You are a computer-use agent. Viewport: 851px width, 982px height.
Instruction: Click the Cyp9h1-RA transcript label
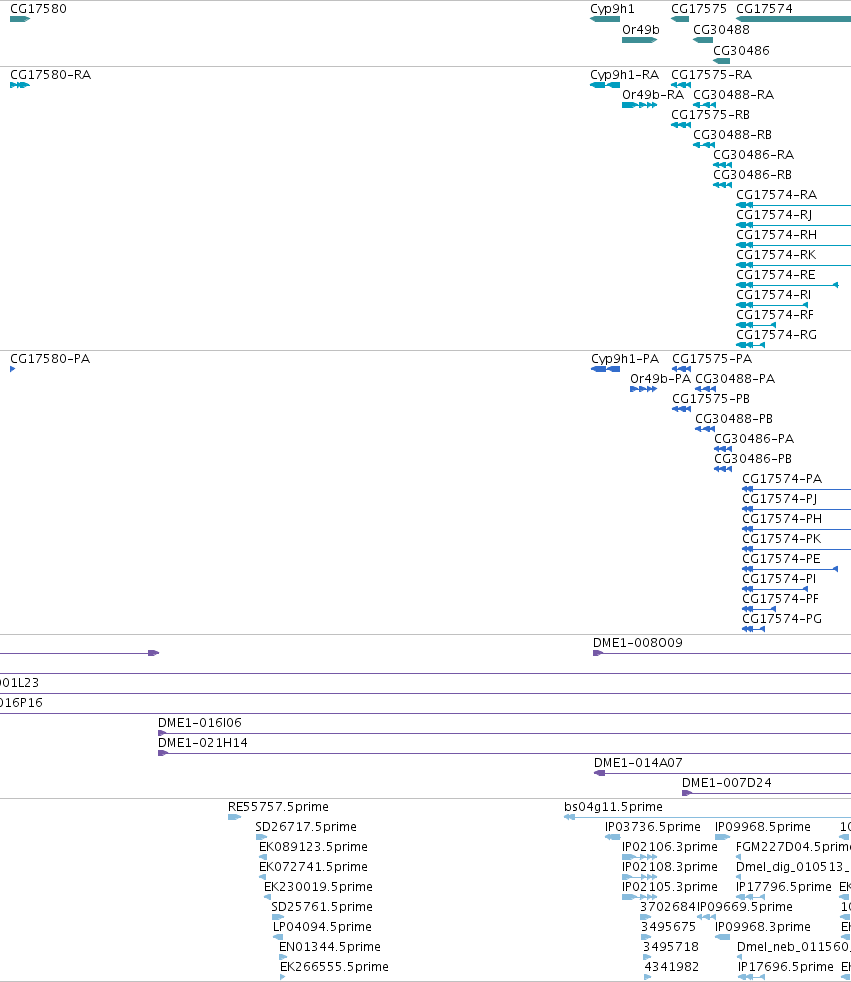click(x=624, y=75)
